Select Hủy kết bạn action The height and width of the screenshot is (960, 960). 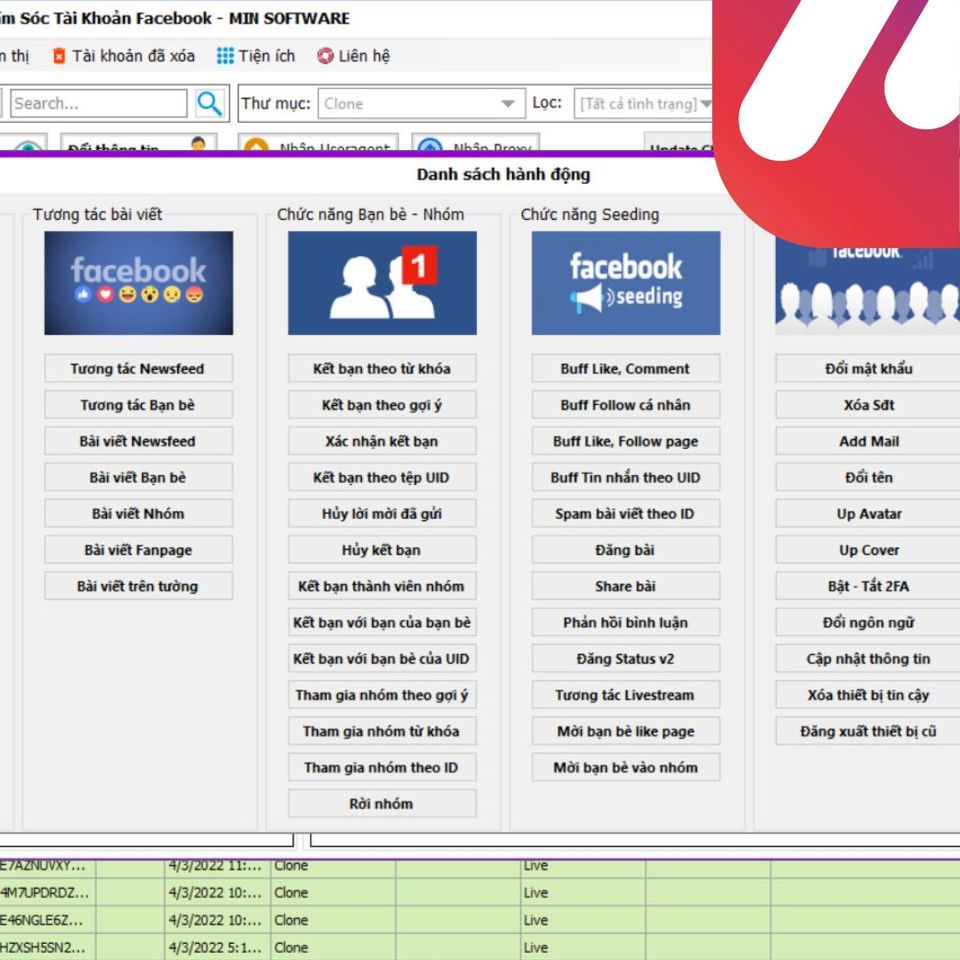point(382,550)
